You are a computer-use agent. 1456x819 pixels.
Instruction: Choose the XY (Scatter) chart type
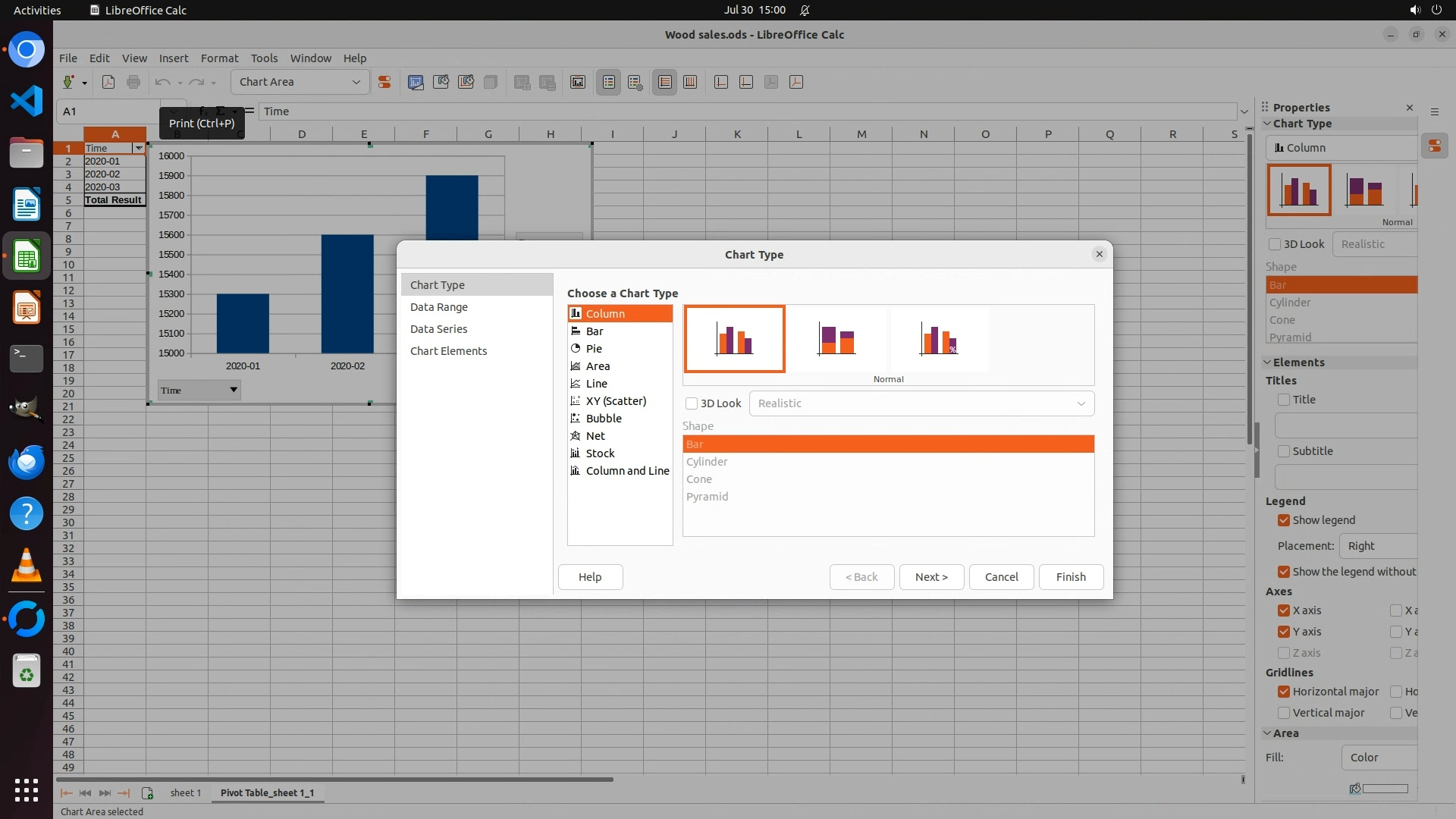[616, 401]
